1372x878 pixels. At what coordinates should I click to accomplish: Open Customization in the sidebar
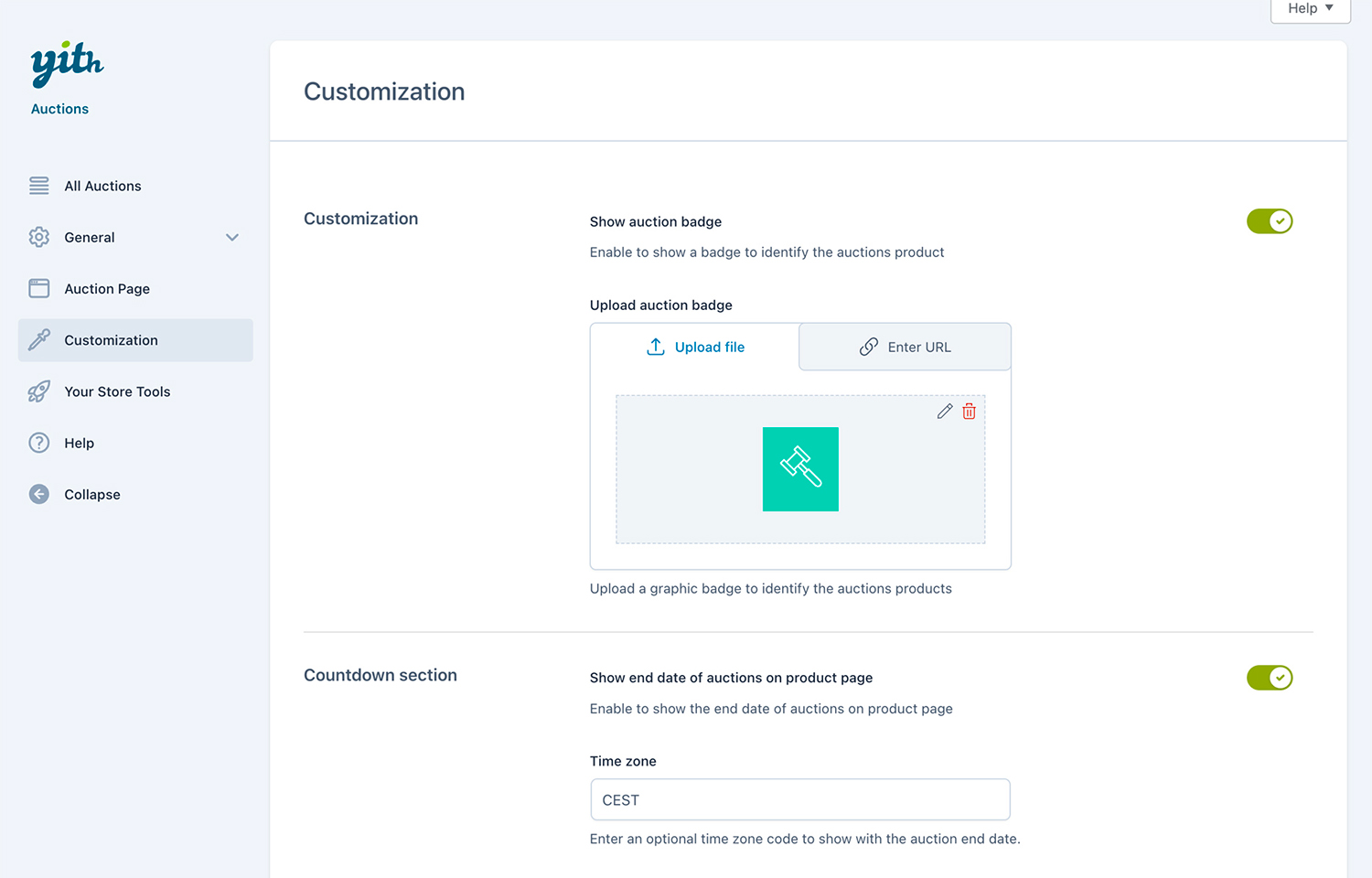[x=111, y=340]
